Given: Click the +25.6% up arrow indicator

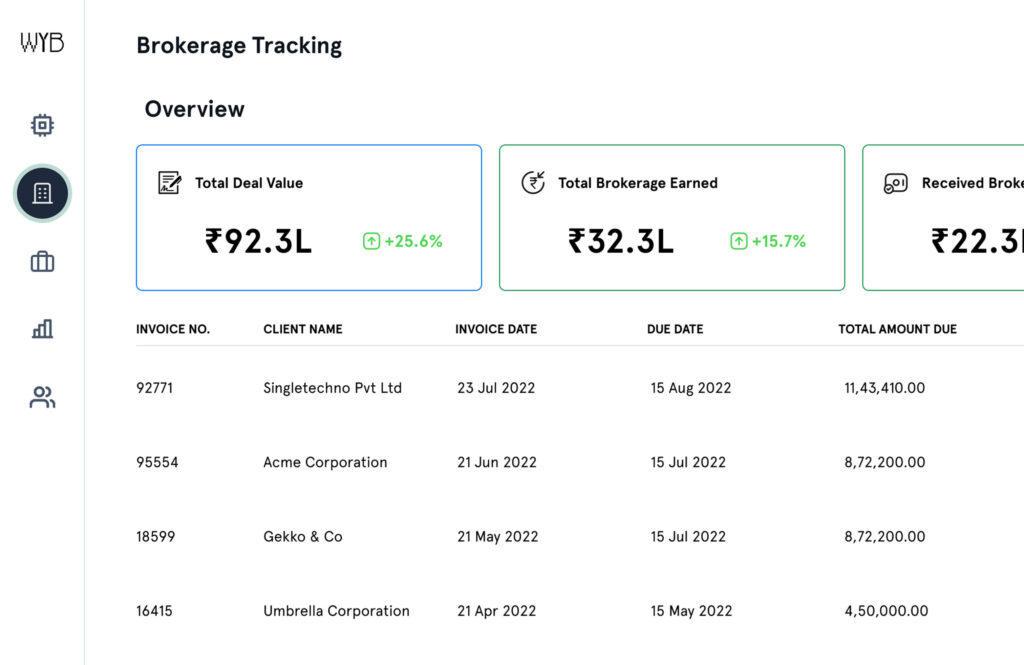Looking at the screenshot, I should (x=371, y=241).
